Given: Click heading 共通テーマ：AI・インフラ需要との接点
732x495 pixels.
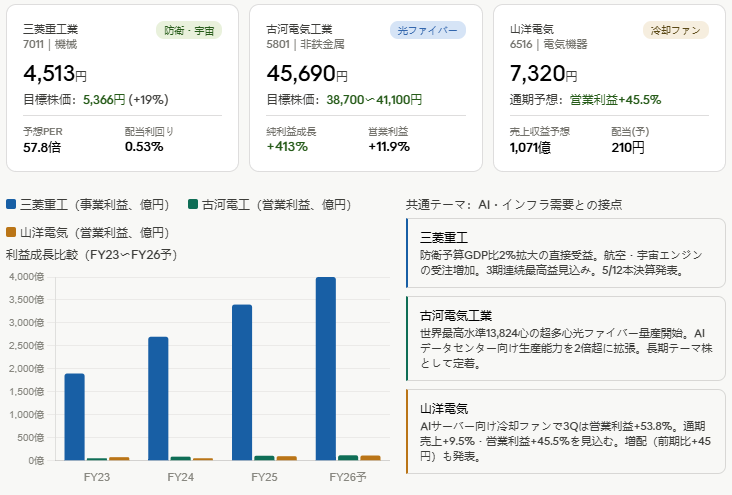Looking at the screenshot, I should click(514, 205).
